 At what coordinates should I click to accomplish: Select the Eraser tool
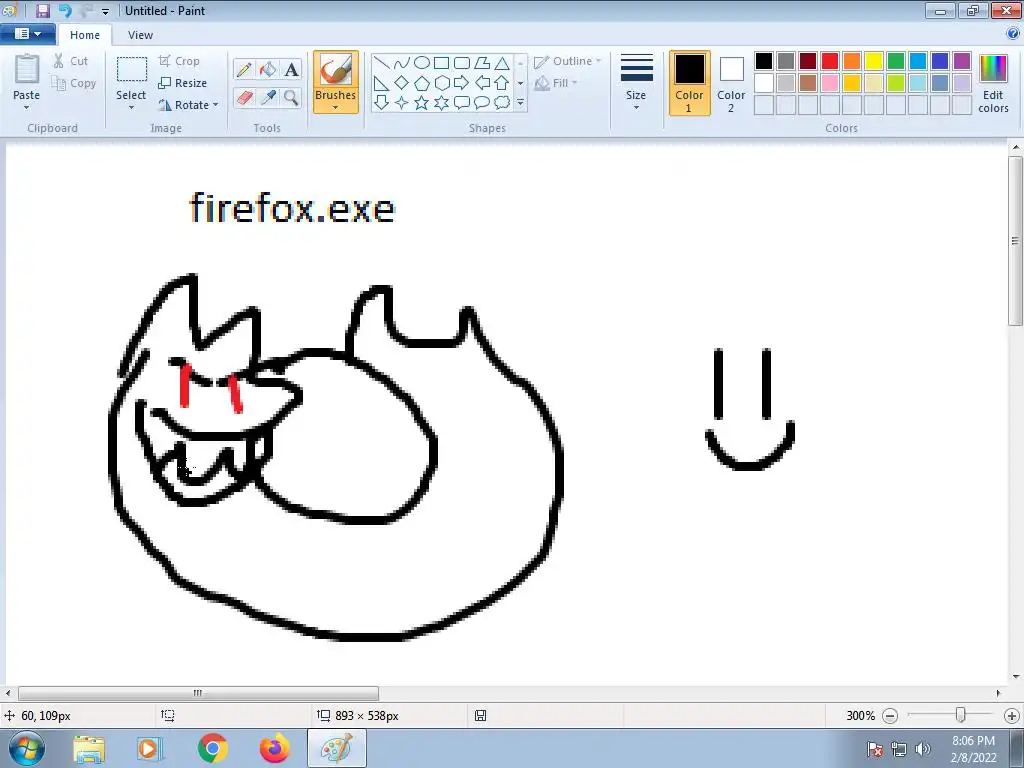244,98
